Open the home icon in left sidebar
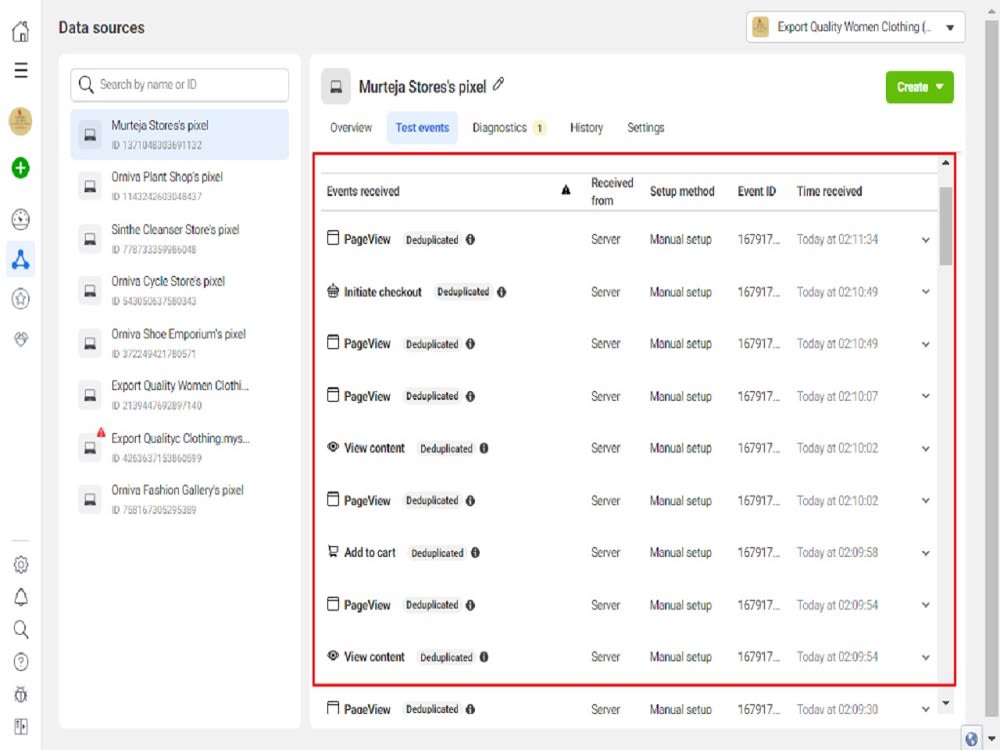 click(20, 30)
